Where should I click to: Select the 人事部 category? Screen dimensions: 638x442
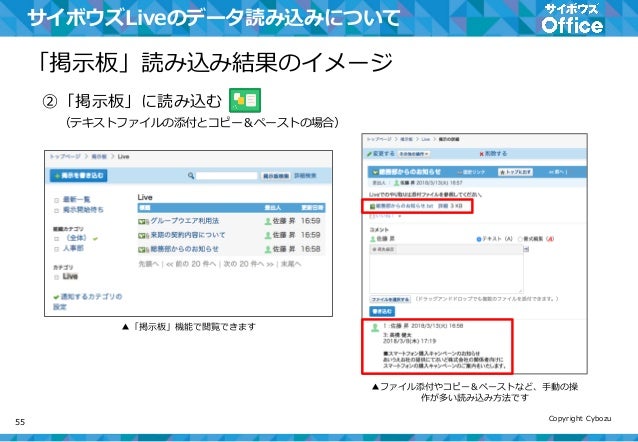(73, 249)
